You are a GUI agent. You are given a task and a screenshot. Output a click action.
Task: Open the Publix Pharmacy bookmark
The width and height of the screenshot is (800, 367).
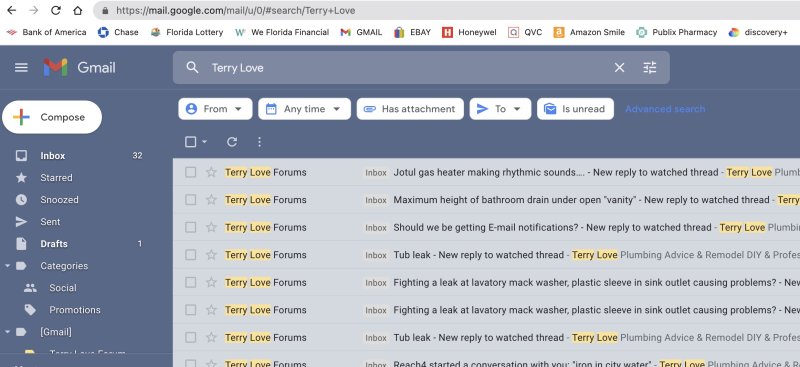pos(677,32)
